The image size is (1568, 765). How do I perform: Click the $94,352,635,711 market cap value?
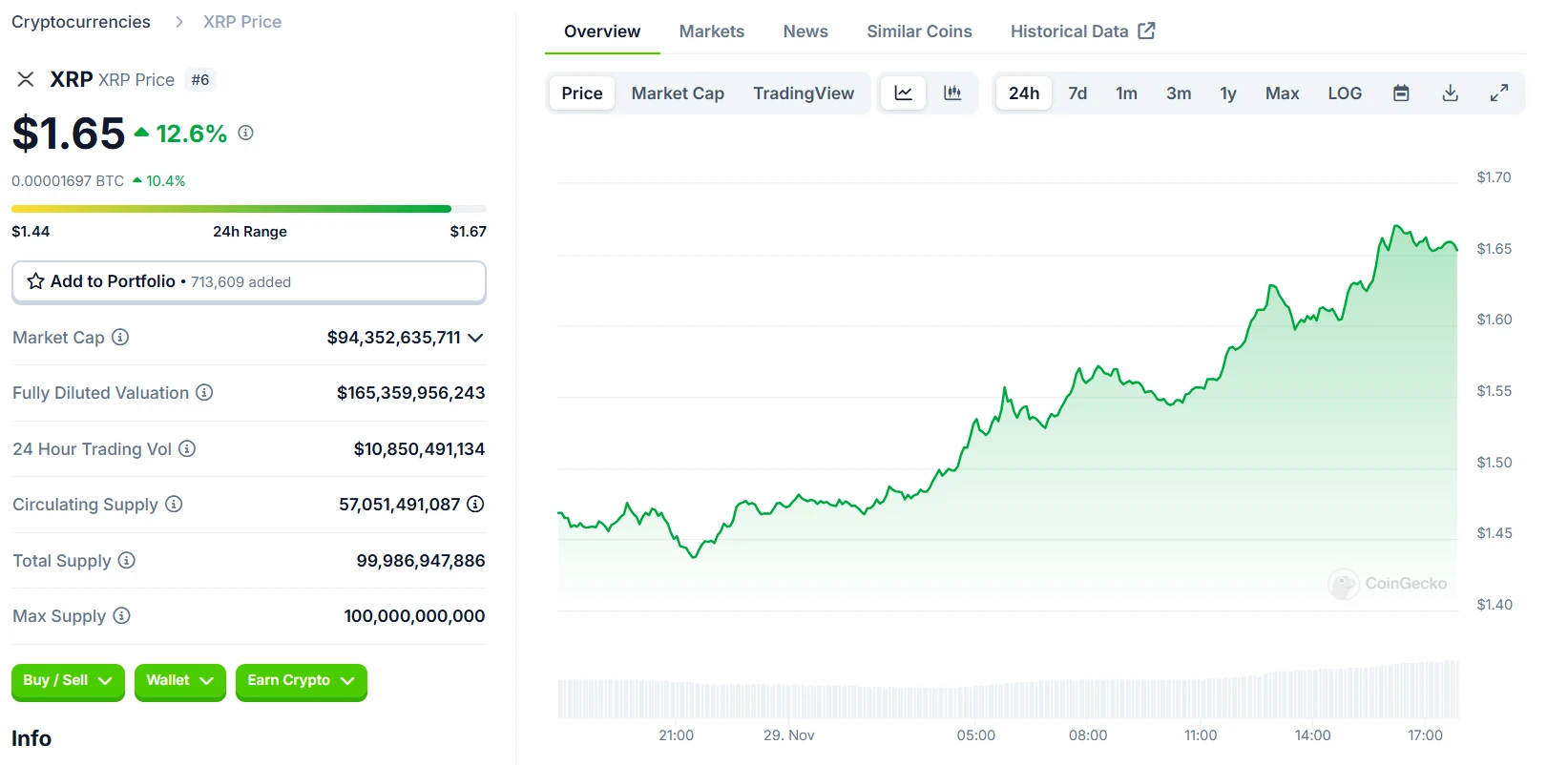[393, 338]
